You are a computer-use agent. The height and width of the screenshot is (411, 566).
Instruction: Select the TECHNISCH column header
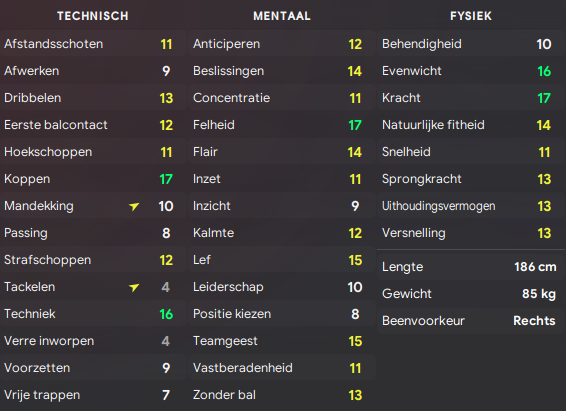click(x=93, y=16)
